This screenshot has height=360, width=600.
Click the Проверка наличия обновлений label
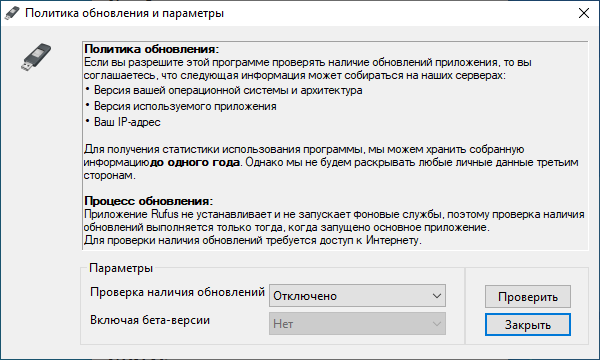[x=178, y=292]
